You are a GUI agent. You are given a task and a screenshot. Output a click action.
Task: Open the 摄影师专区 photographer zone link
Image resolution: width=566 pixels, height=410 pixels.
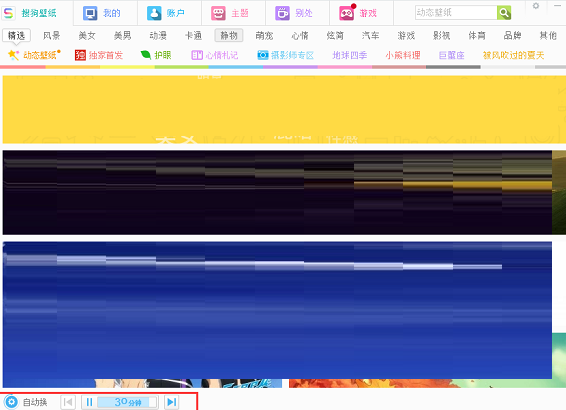tap(286, 55)
